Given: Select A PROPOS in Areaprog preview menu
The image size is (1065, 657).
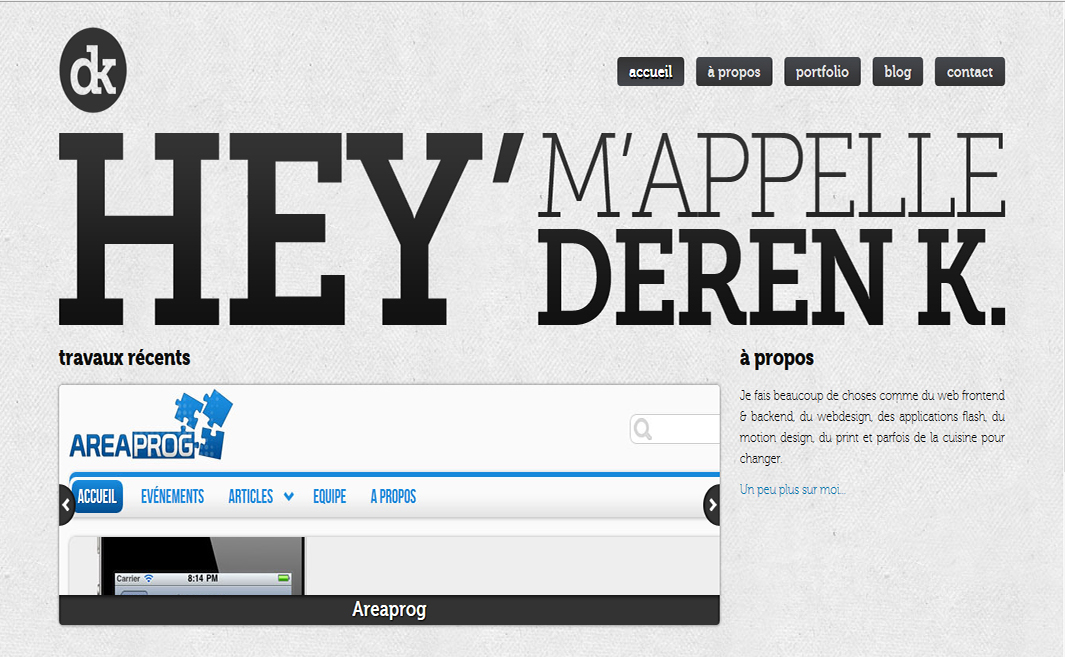Looking at the screenshot, I should point(393,497).
